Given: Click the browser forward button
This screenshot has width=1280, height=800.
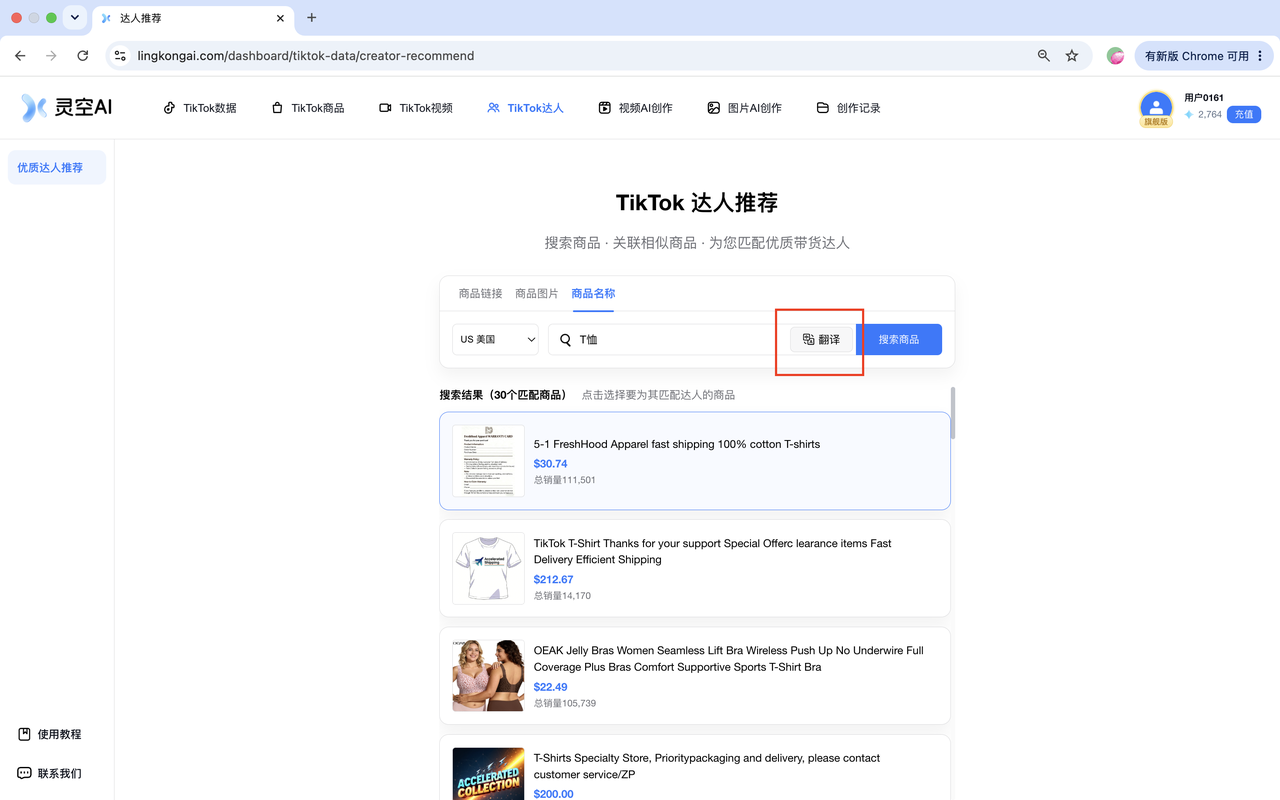Looking at the screenshot, I should 51,56.
